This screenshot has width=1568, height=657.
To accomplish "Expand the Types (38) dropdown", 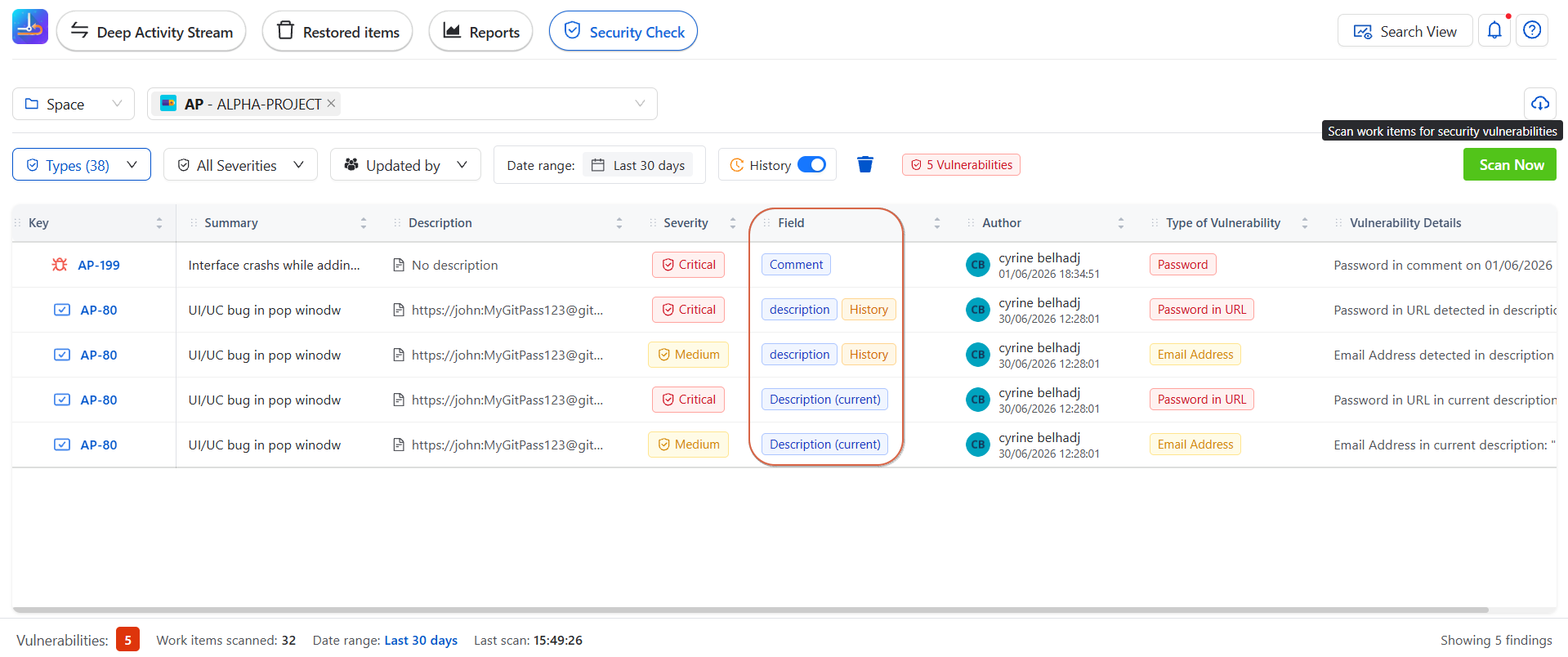I will (x=82, y=165).
